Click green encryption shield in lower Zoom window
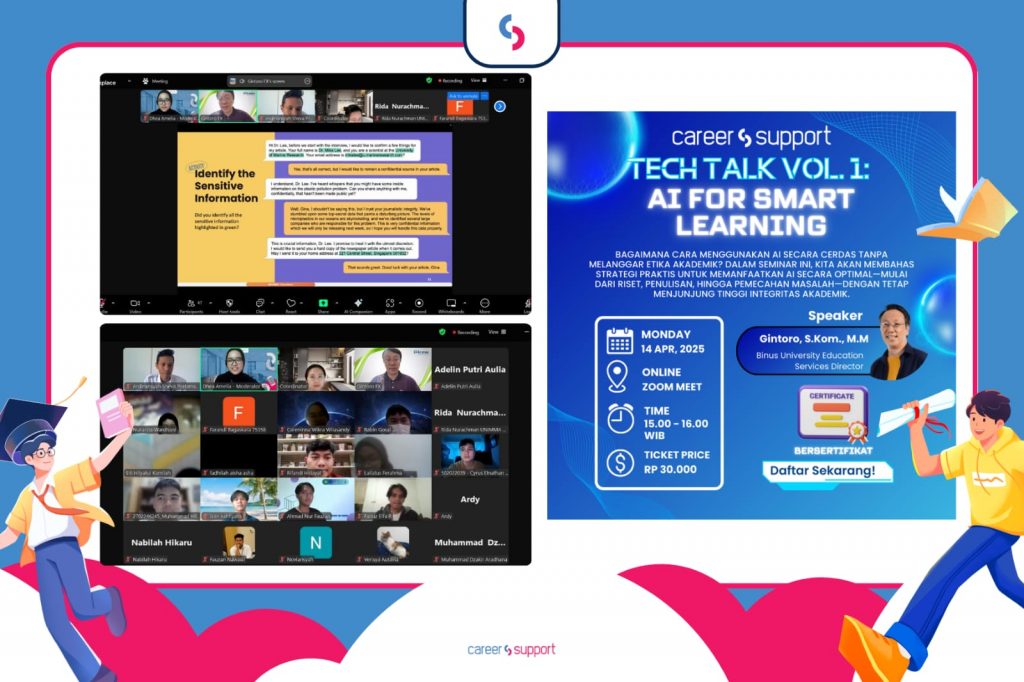Image resolution: width=1024 pixels, height=682 pixels. pos(442,332)
